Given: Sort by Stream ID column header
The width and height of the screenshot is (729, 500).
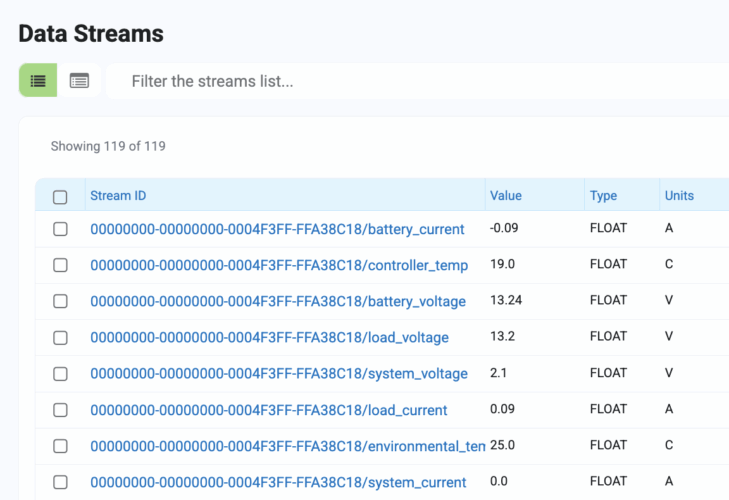Looking at the screenshot, I should tap(118, 196).
